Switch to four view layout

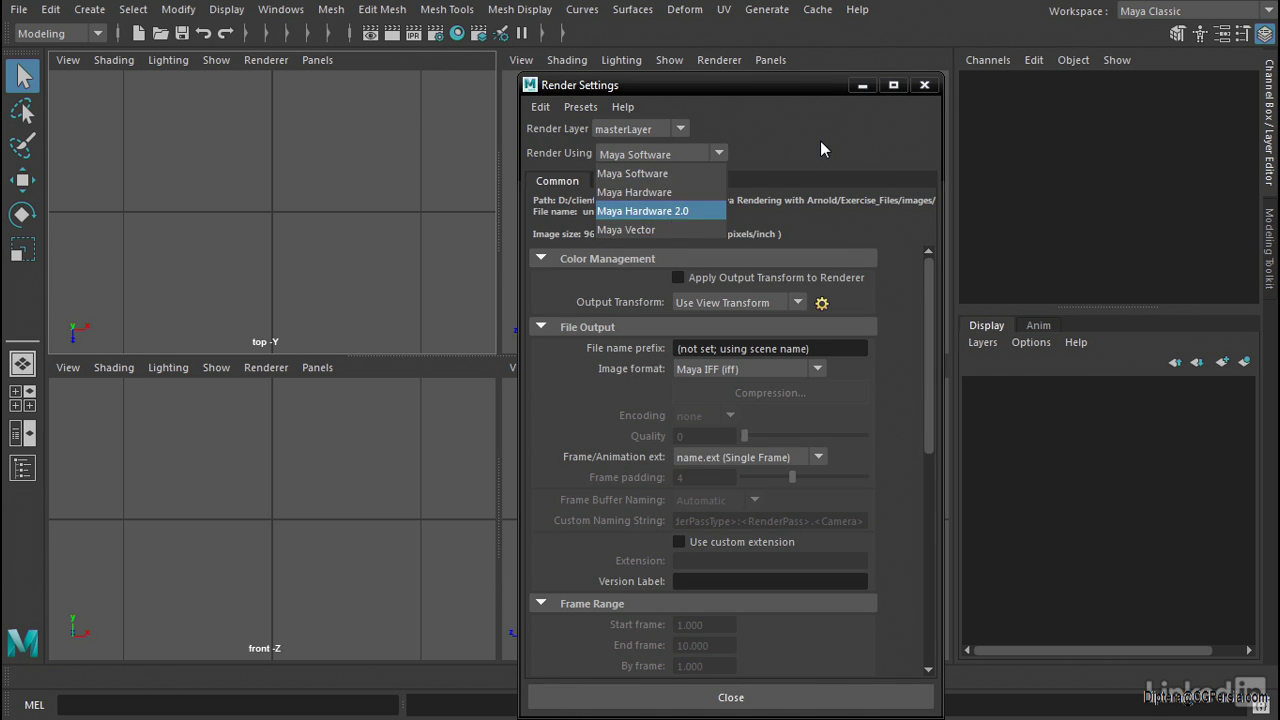click(x=22, y=398)
